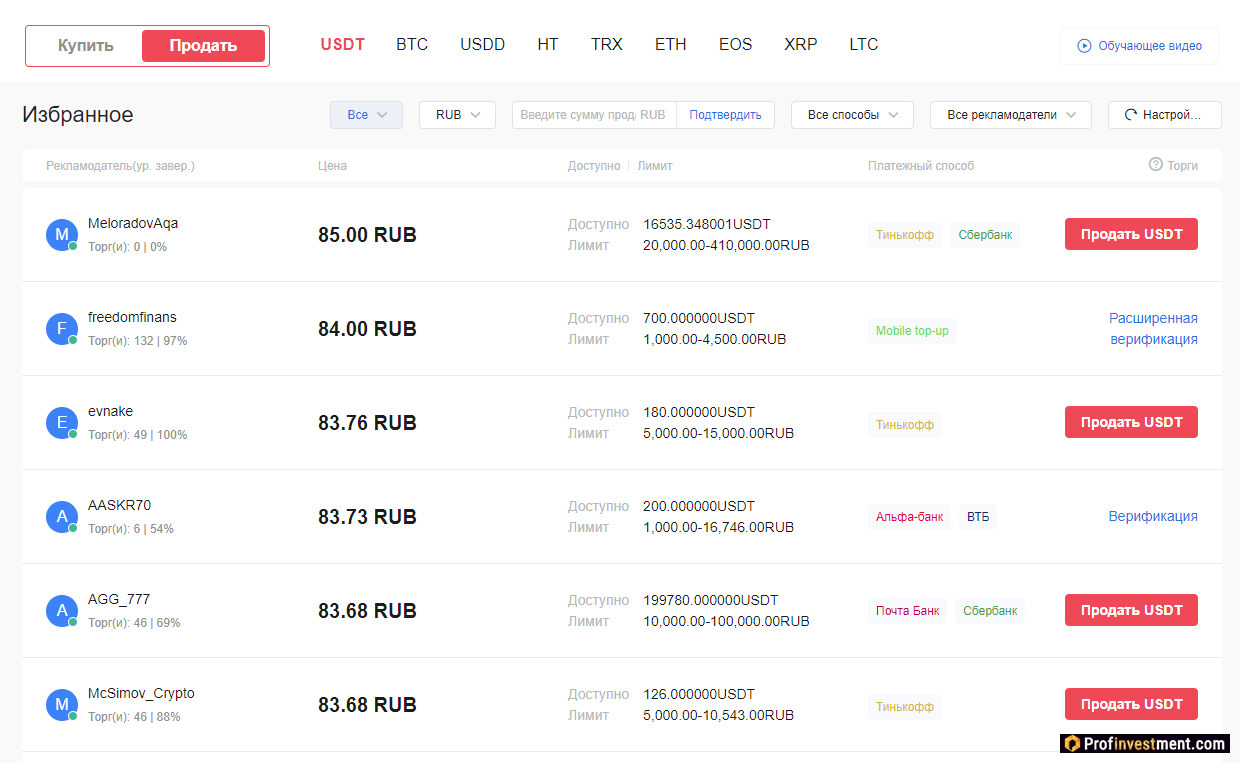Open Обучающее видео tutorial button
Screen dimensions: 1240x763
click(1139, 46)
